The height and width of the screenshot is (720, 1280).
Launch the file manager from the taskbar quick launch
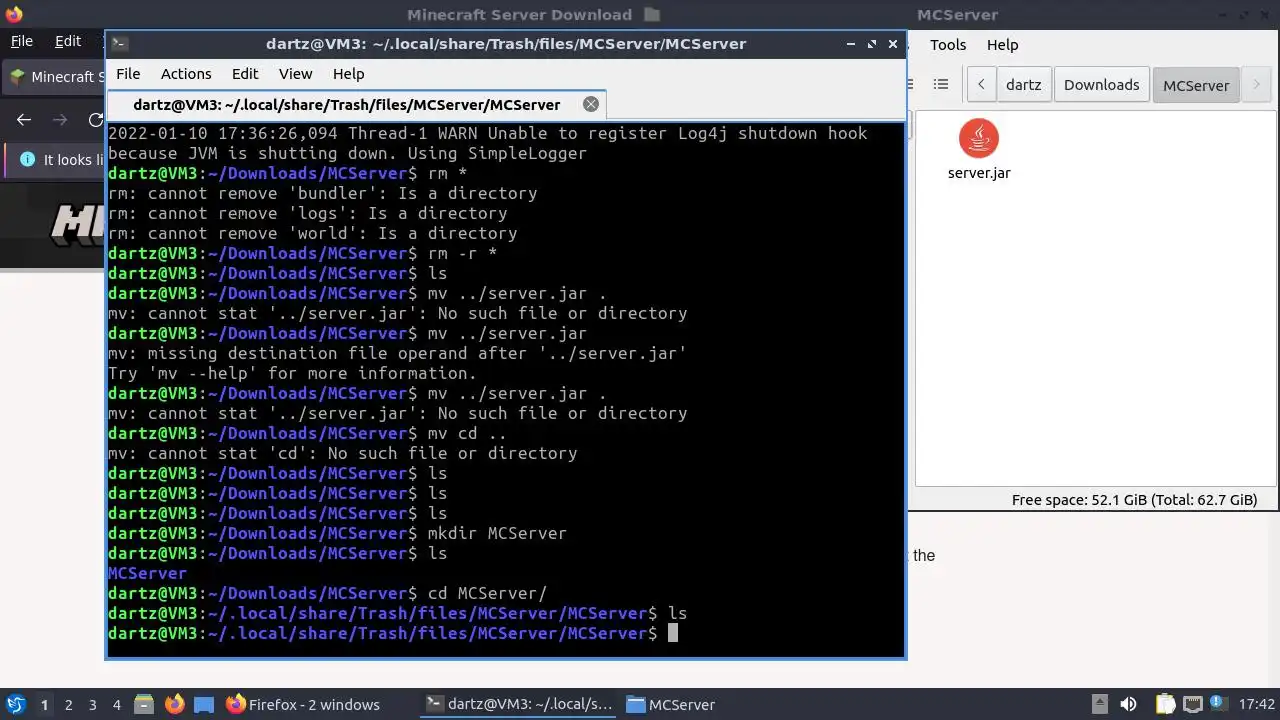143,704
